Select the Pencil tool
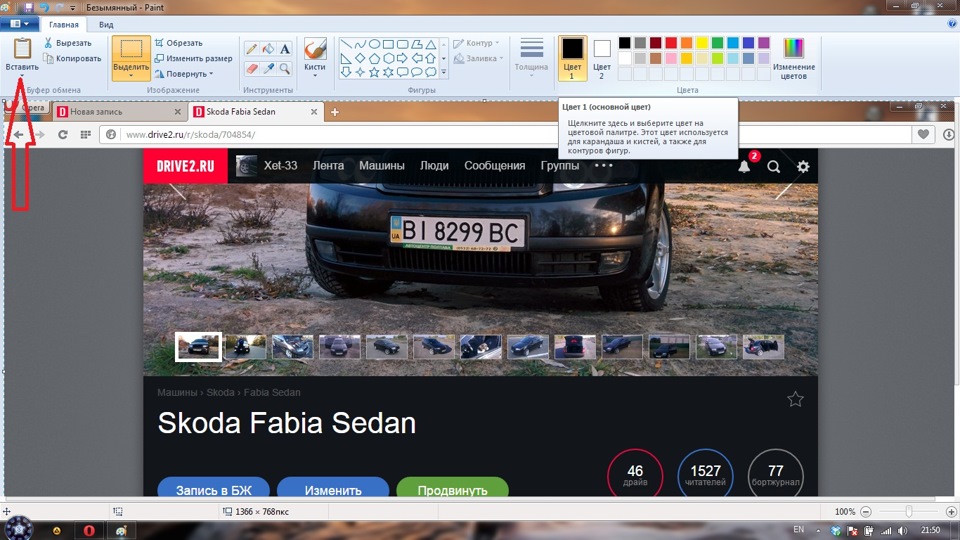The width and height of the screenshot is (960, 540). coord(252,49)
